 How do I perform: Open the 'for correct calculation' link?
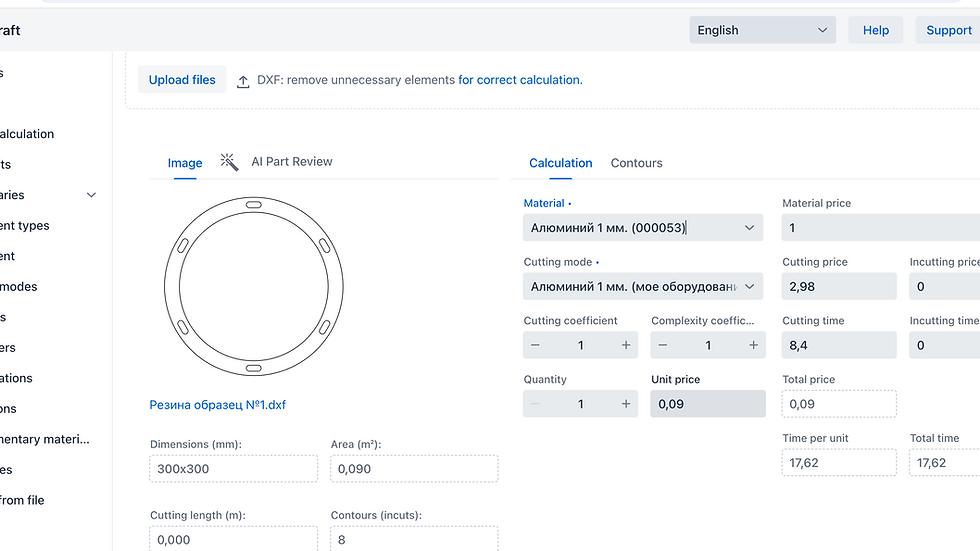coord(519,80)
